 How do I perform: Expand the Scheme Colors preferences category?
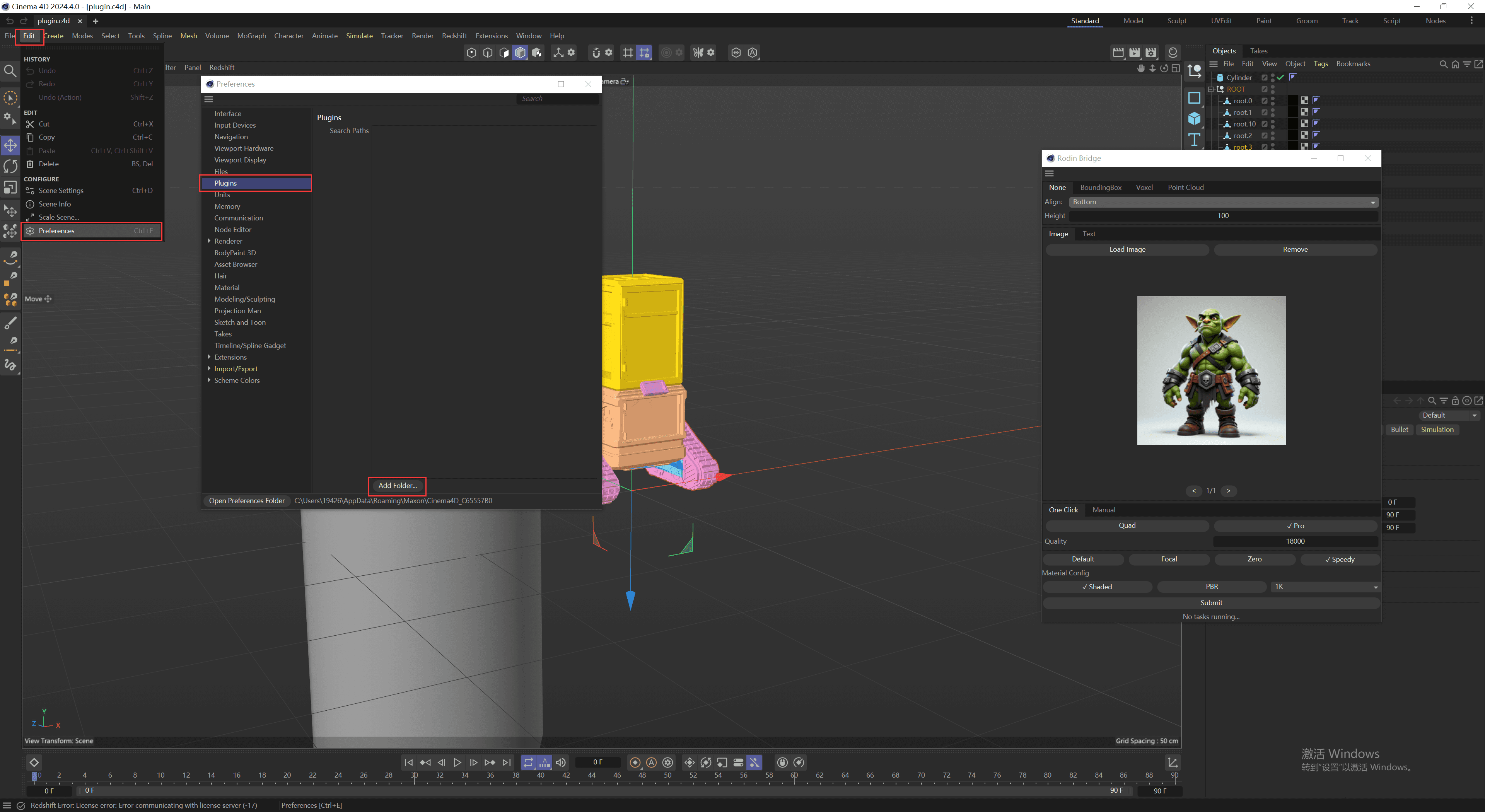(209, 380)
